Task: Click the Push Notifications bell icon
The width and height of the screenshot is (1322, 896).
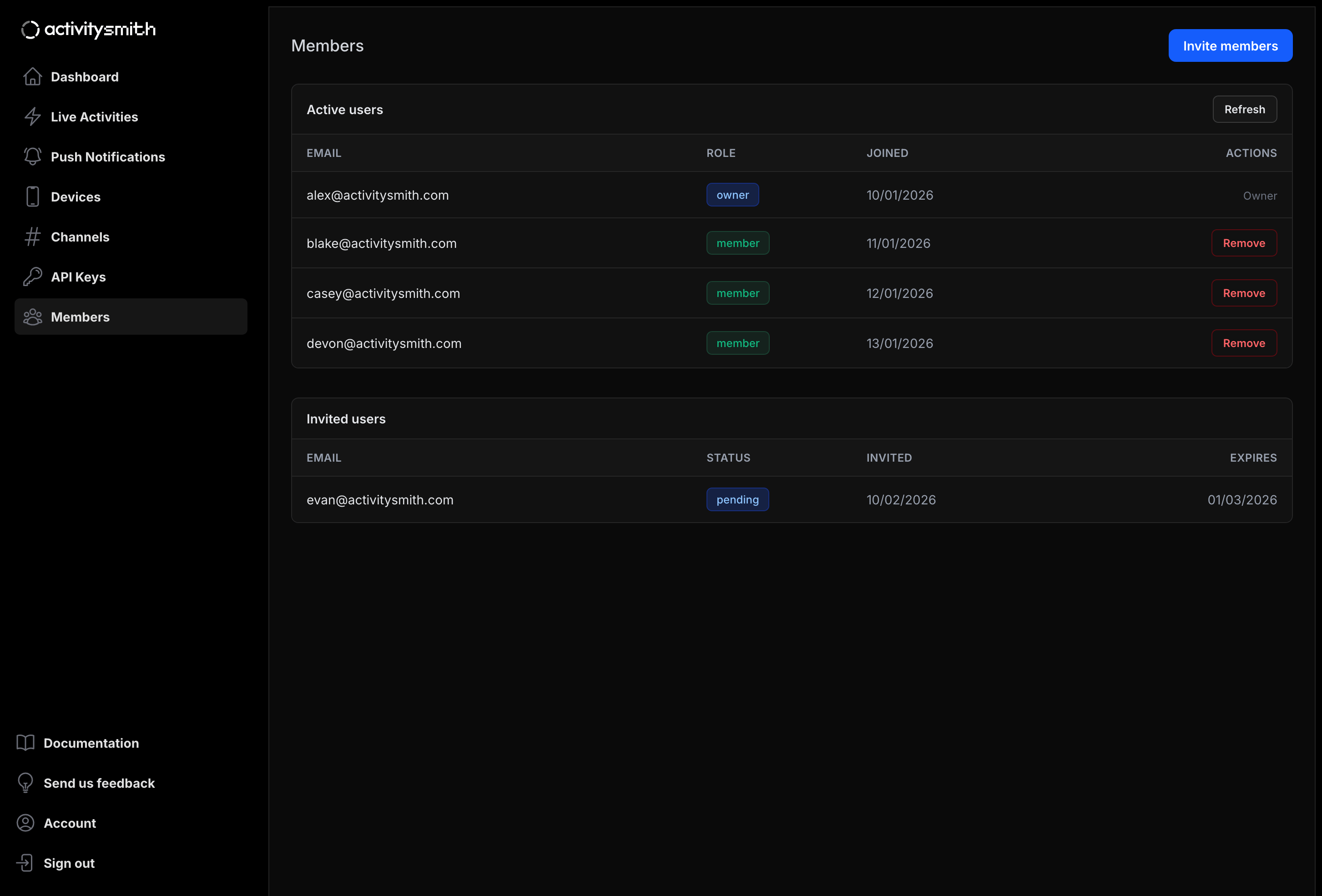Action: pos(32,156)
